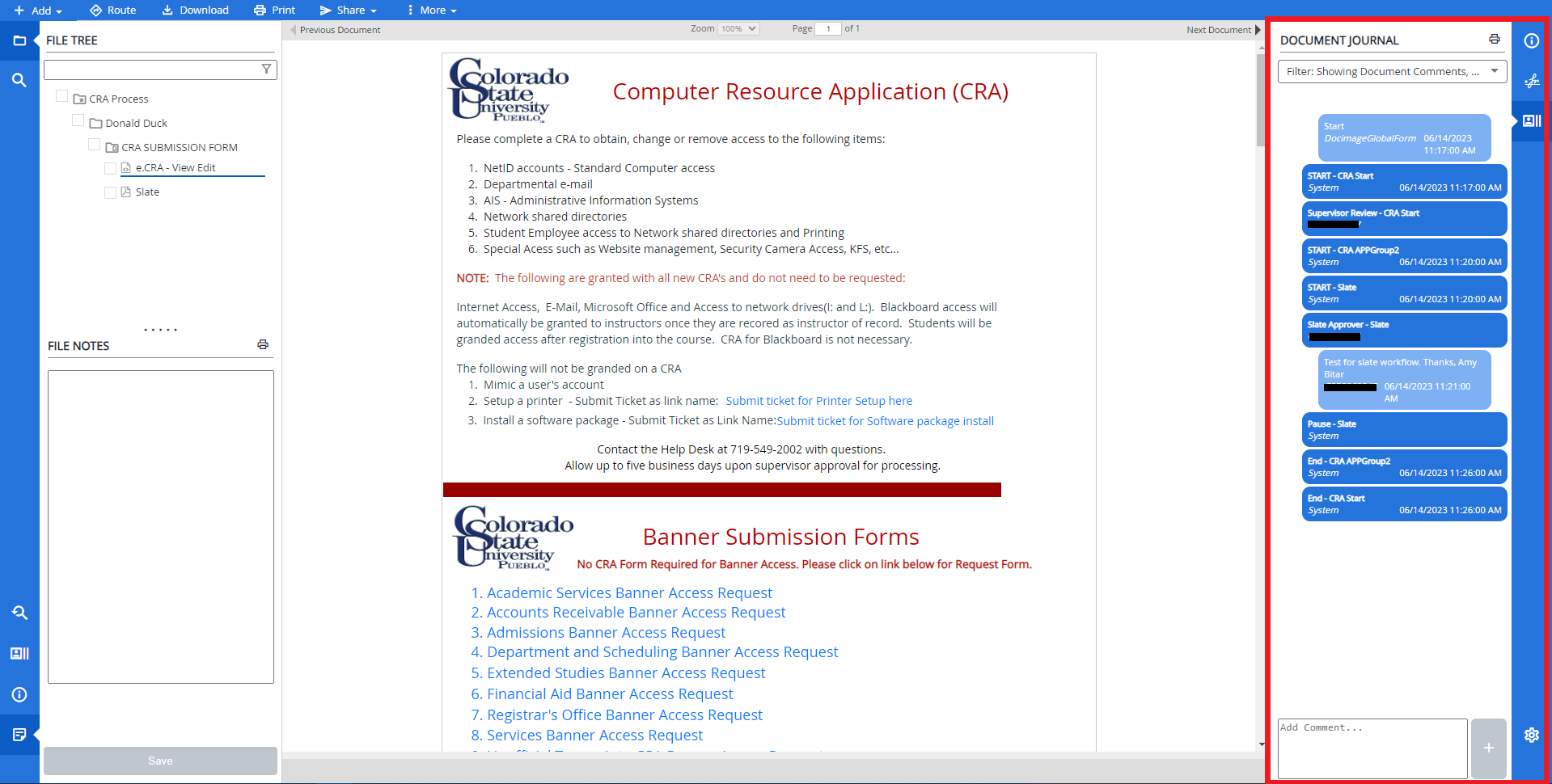1552x784 pixels.
Task: Open the More menu
Action: [x=433, y=11]
